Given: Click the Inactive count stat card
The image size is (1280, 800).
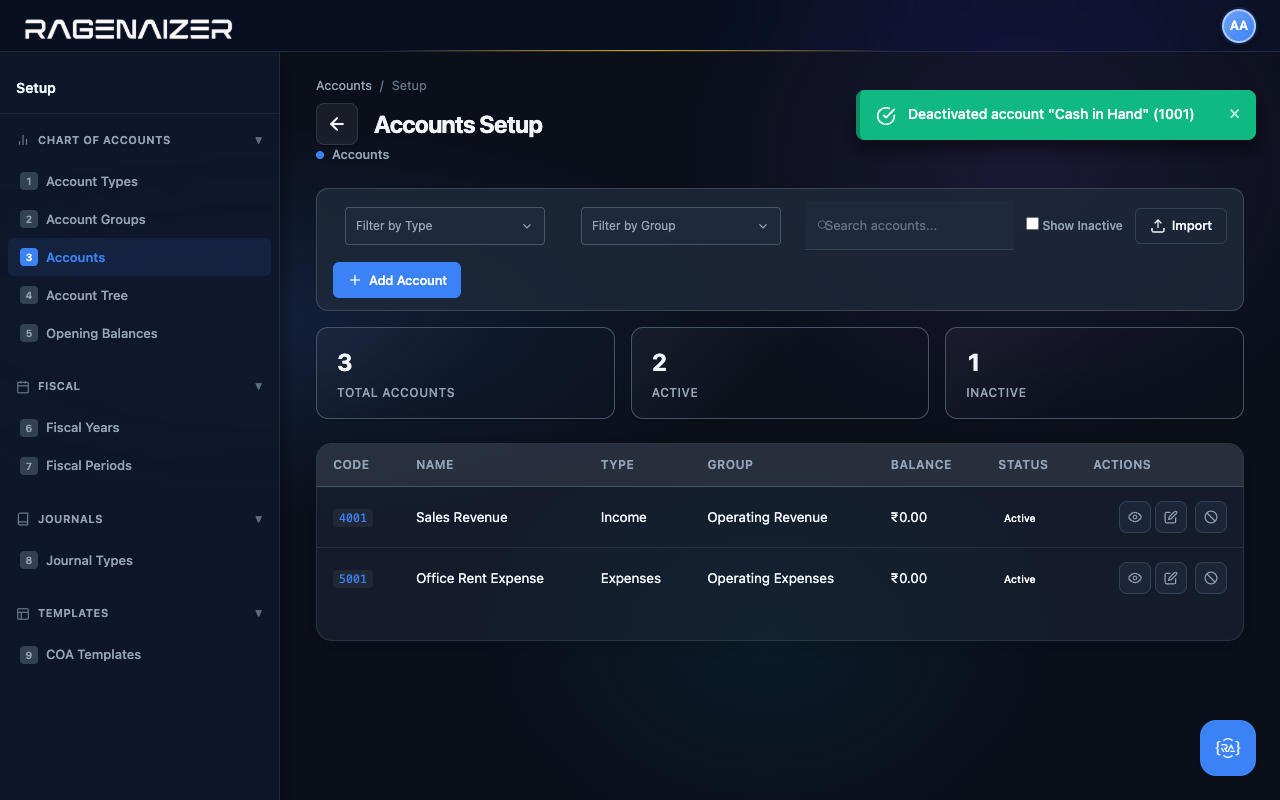Looking at the screenshot, I should click(1094, 373).
